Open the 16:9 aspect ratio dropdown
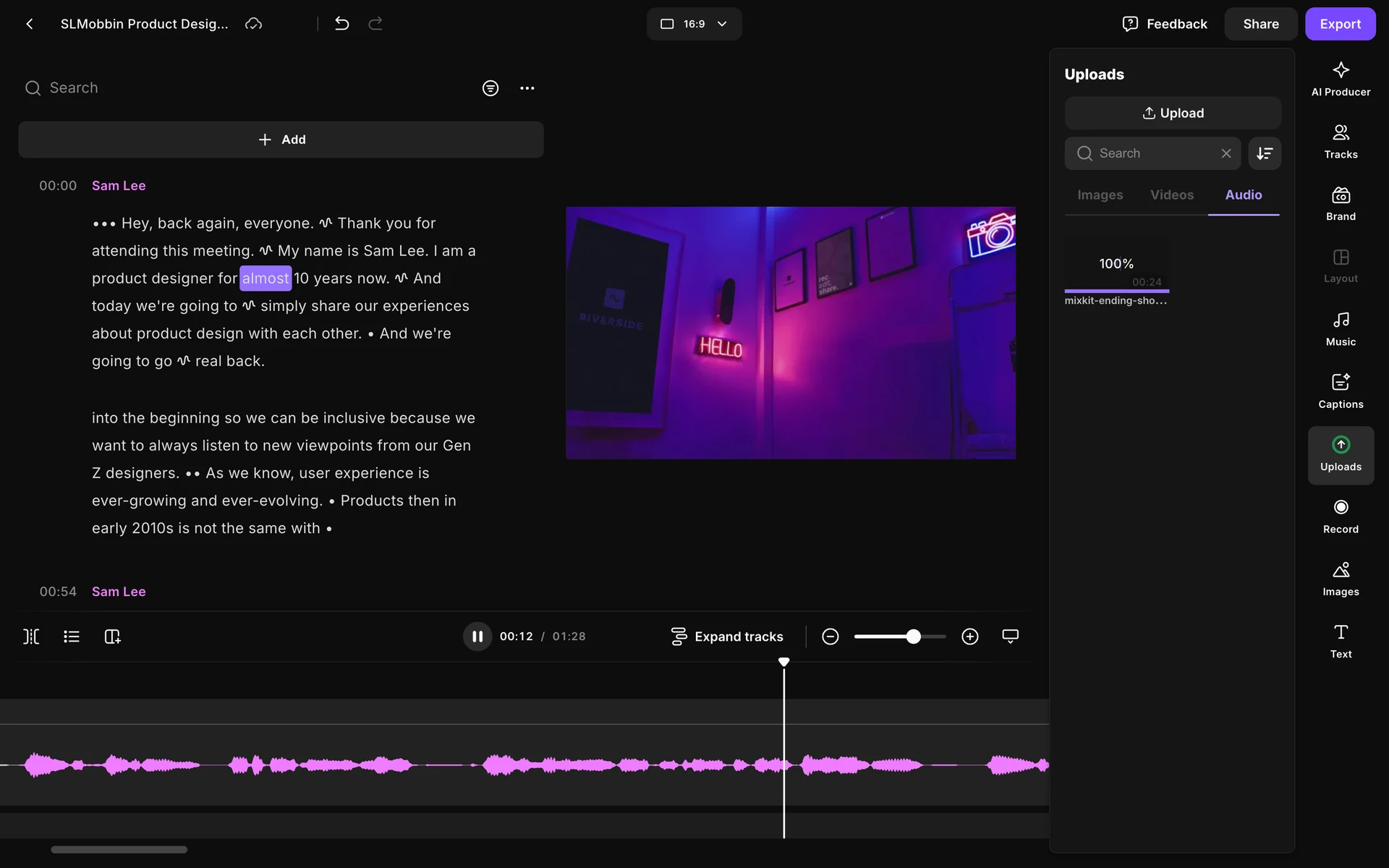Image resolution: width=1389 pixels, height=868 pixels. (694, 24)
